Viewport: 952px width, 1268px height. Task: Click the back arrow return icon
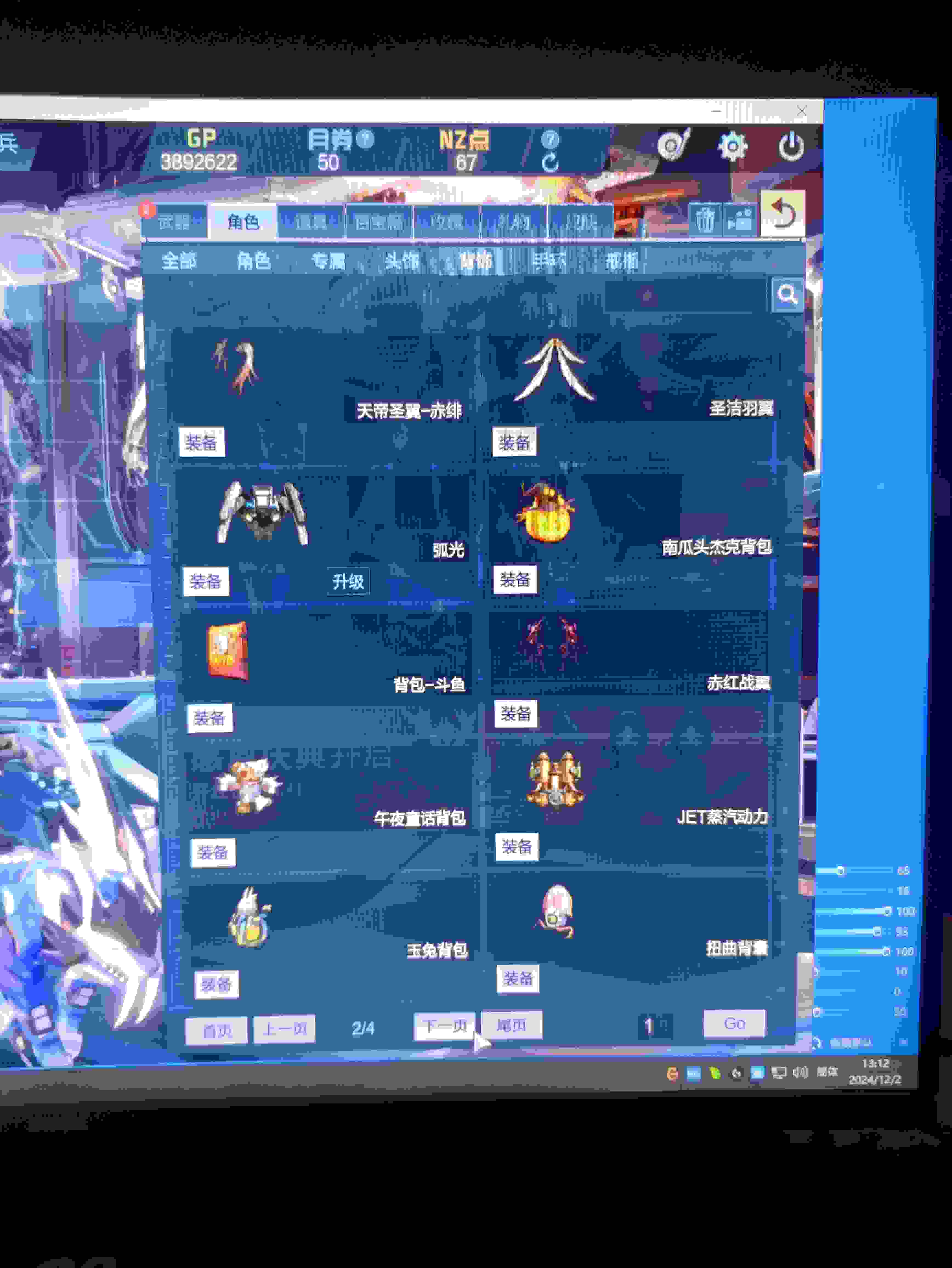click(x=783, y=213)
